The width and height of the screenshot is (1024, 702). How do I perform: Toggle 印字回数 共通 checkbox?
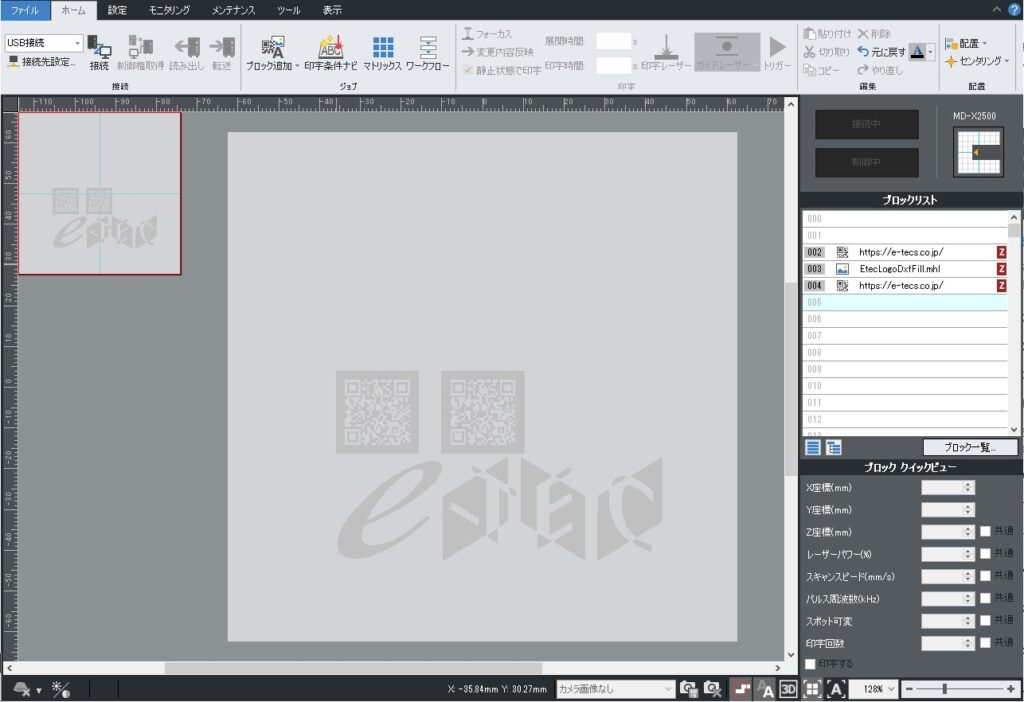[x=985, y=643]
